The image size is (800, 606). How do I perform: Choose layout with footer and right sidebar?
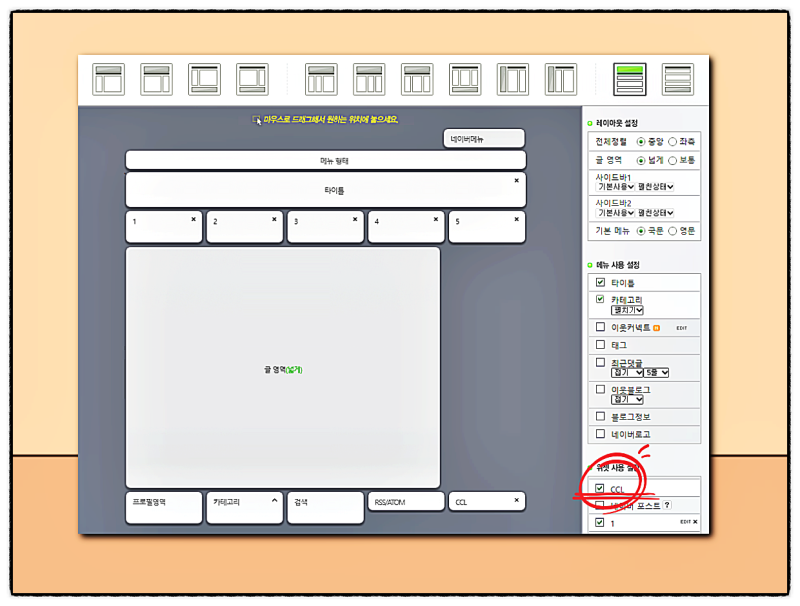252,80
